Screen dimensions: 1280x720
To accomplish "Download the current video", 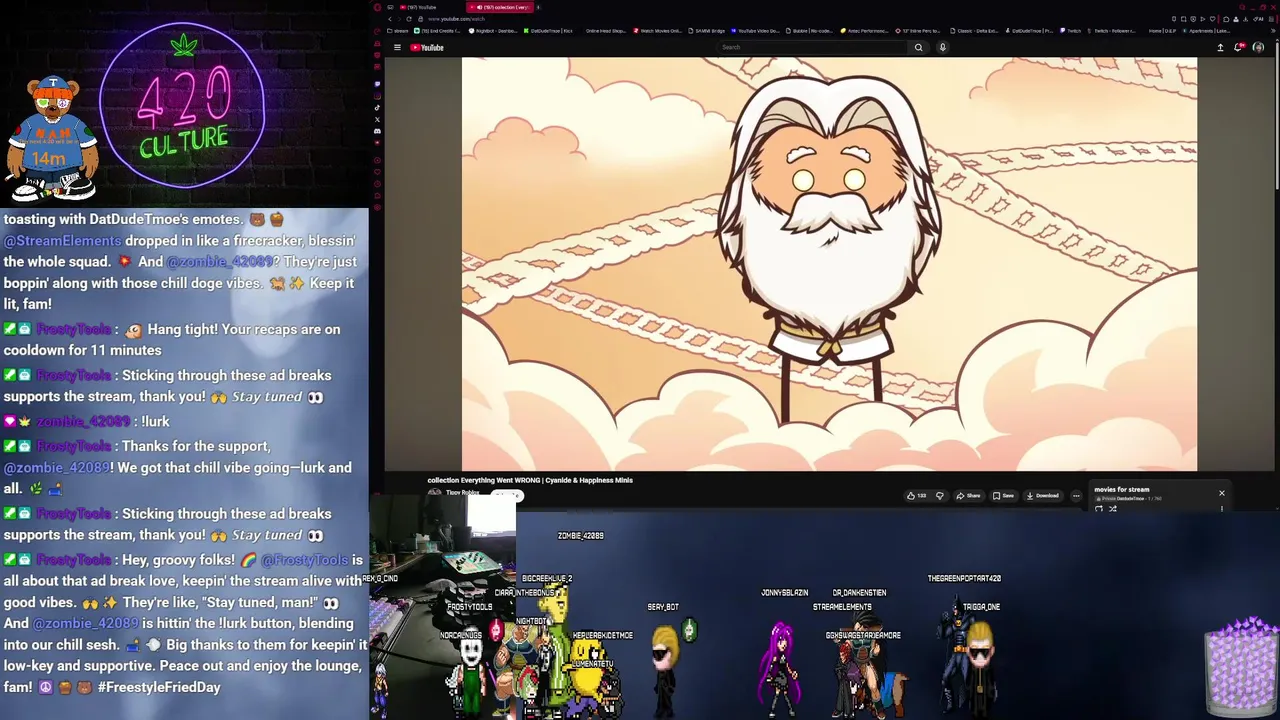I will coord(1043,496).
